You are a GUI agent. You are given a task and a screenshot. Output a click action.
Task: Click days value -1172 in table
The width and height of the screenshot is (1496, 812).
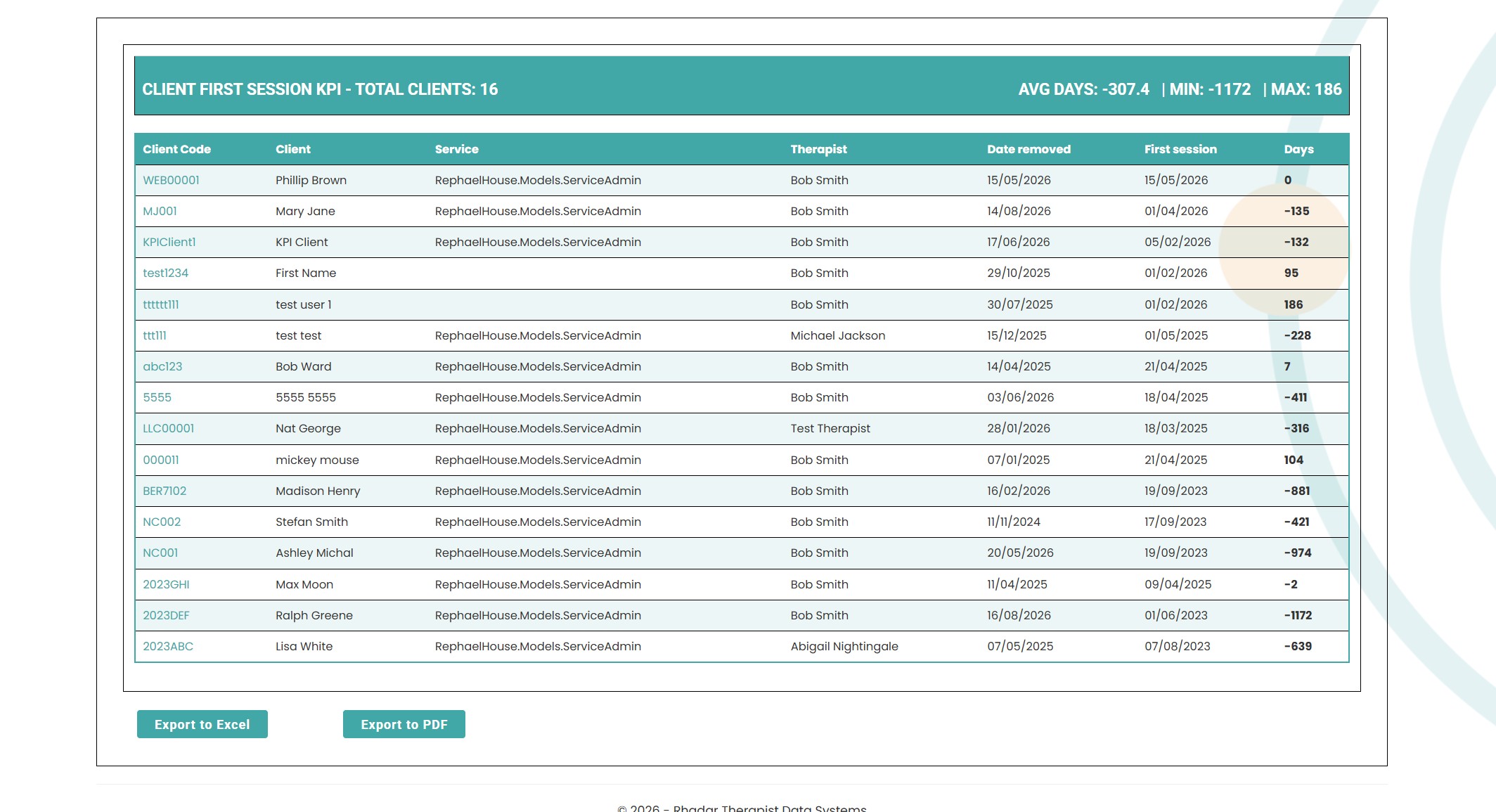(x=1298, y=615)
